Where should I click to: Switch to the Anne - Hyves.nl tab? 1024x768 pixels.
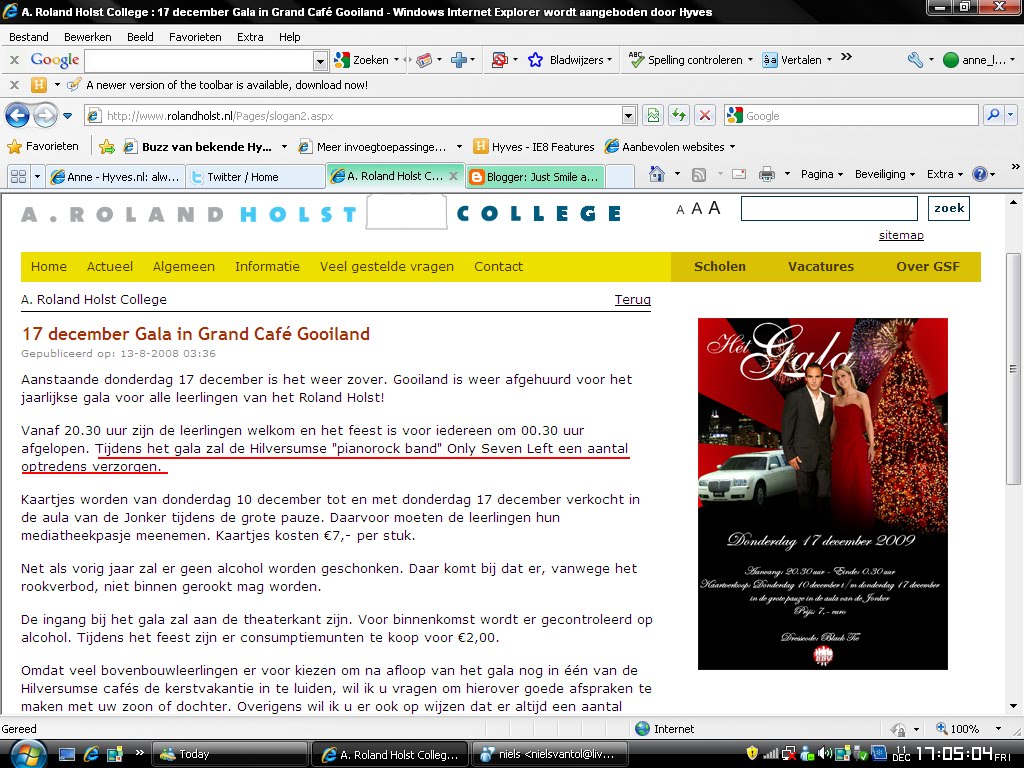tap(116, 177)
